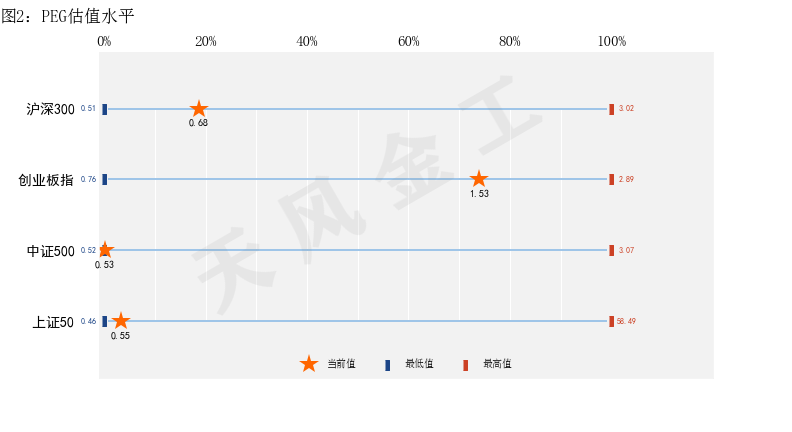This screenshot has width=792, height=432.
Task: Click the blue 最低值 legend marker
Action: click(x=388, y=365)
